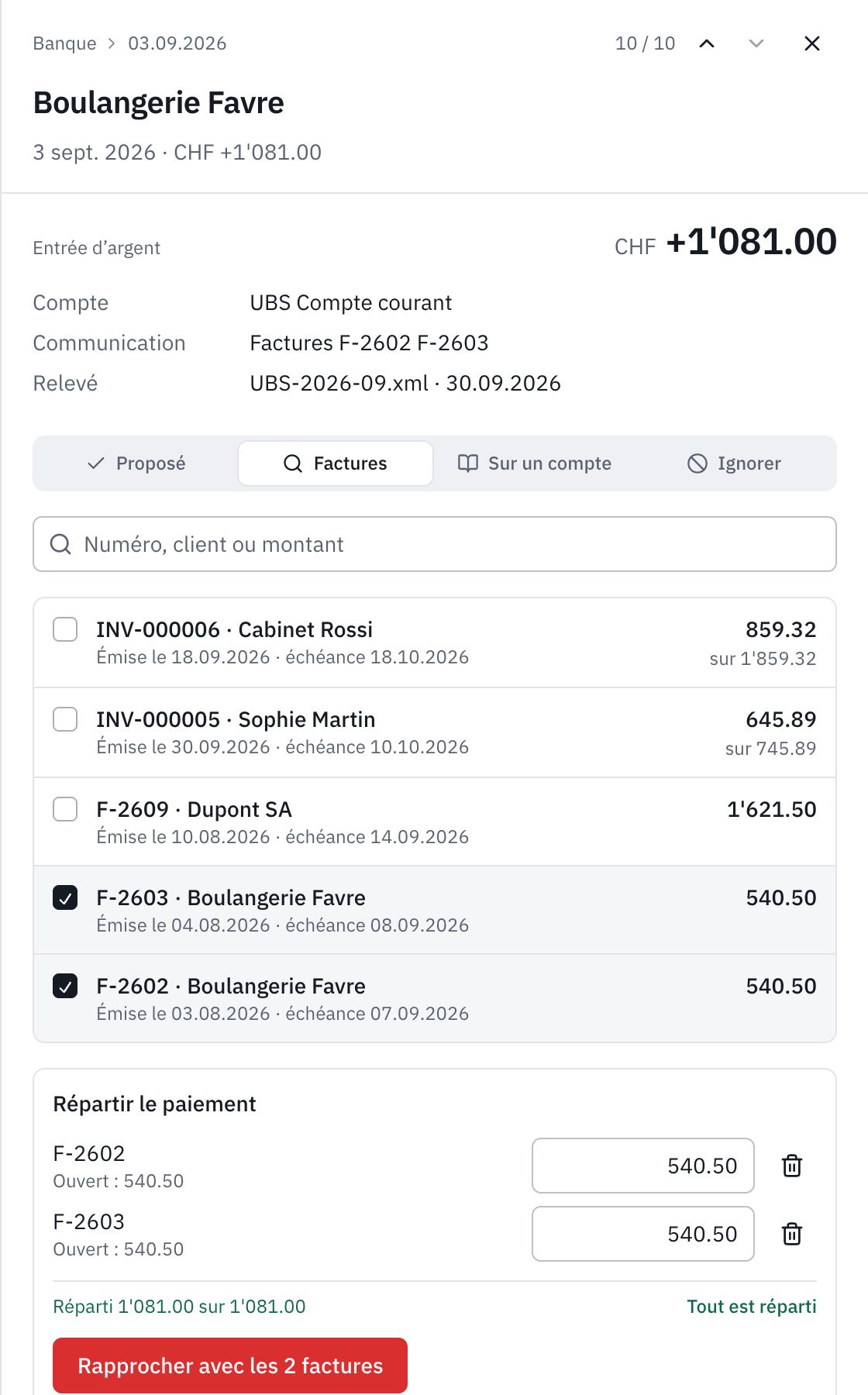Screen dimensions: 868x1395
Task: Click the 1'621.50 amount for F-2609
Action: [x=772, y=809]
